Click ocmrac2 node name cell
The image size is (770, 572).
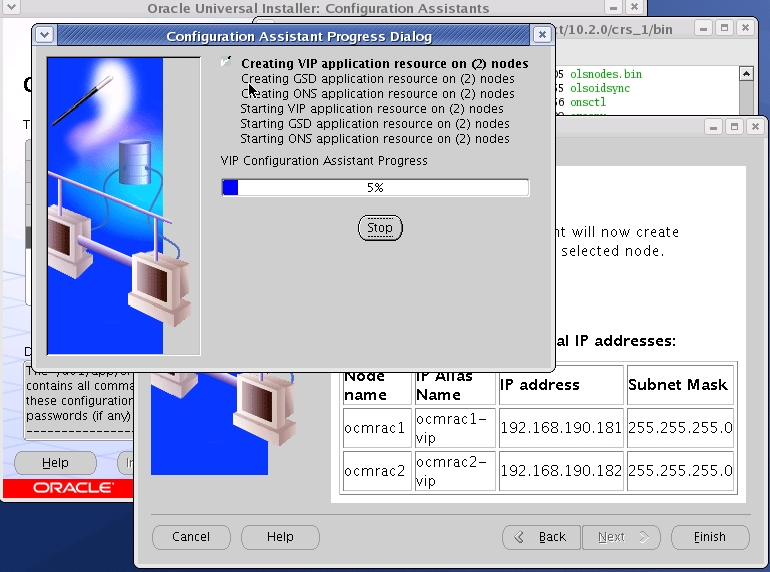pos(377,471)
